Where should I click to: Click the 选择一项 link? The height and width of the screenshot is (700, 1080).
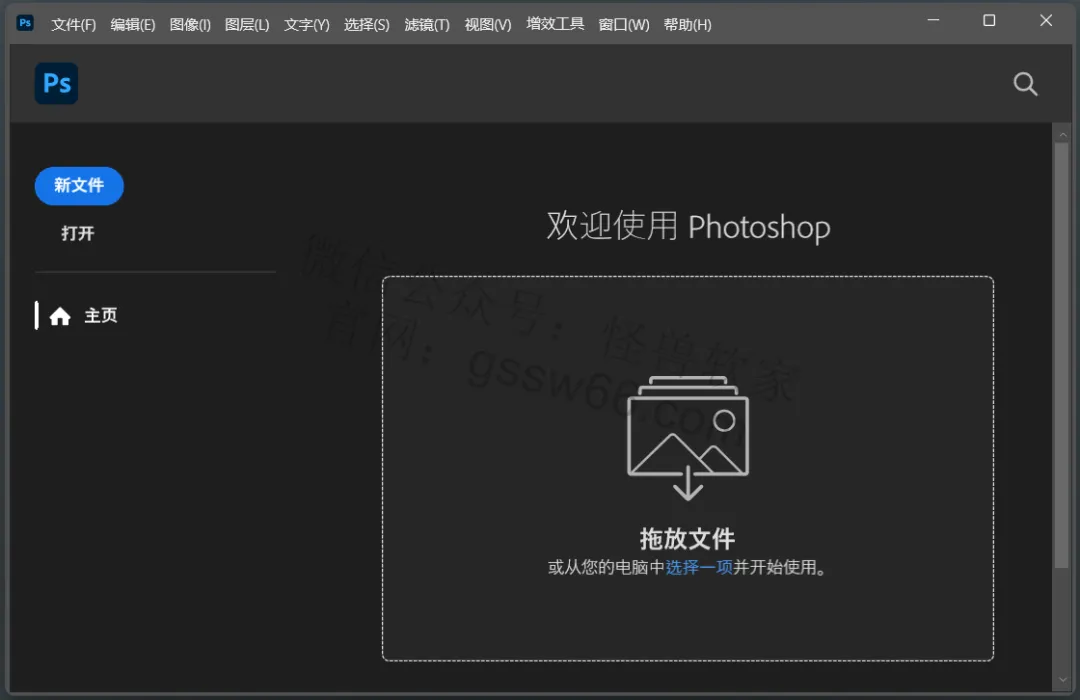698,567
